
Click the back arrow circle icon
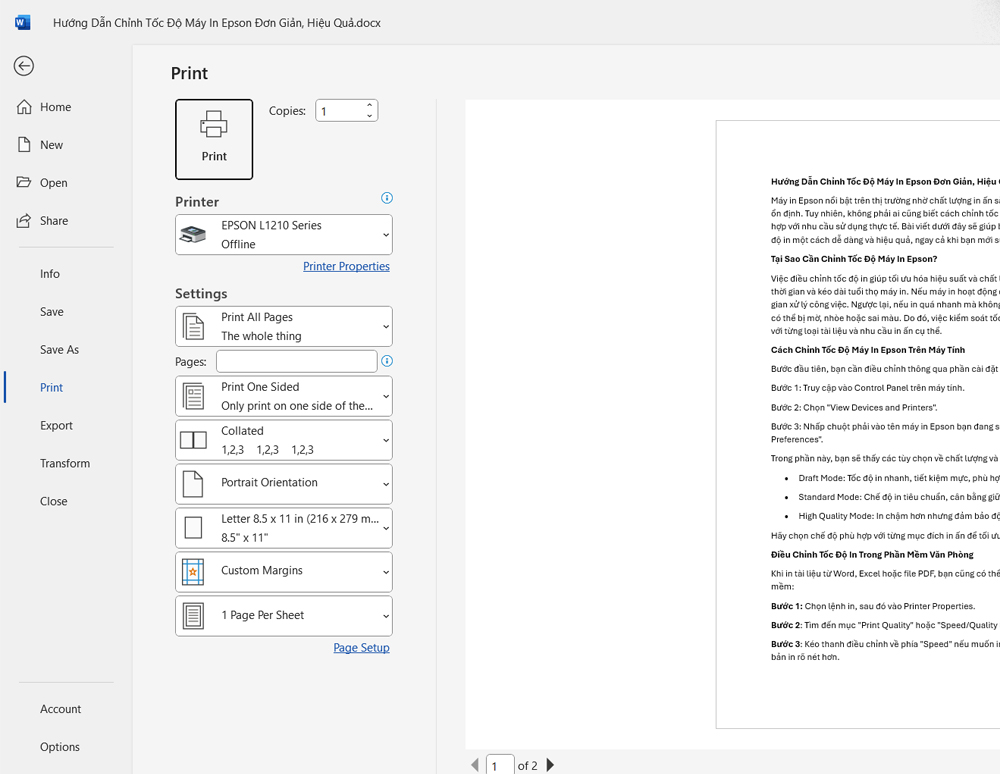pyautogui.click(x=24, y=66)
